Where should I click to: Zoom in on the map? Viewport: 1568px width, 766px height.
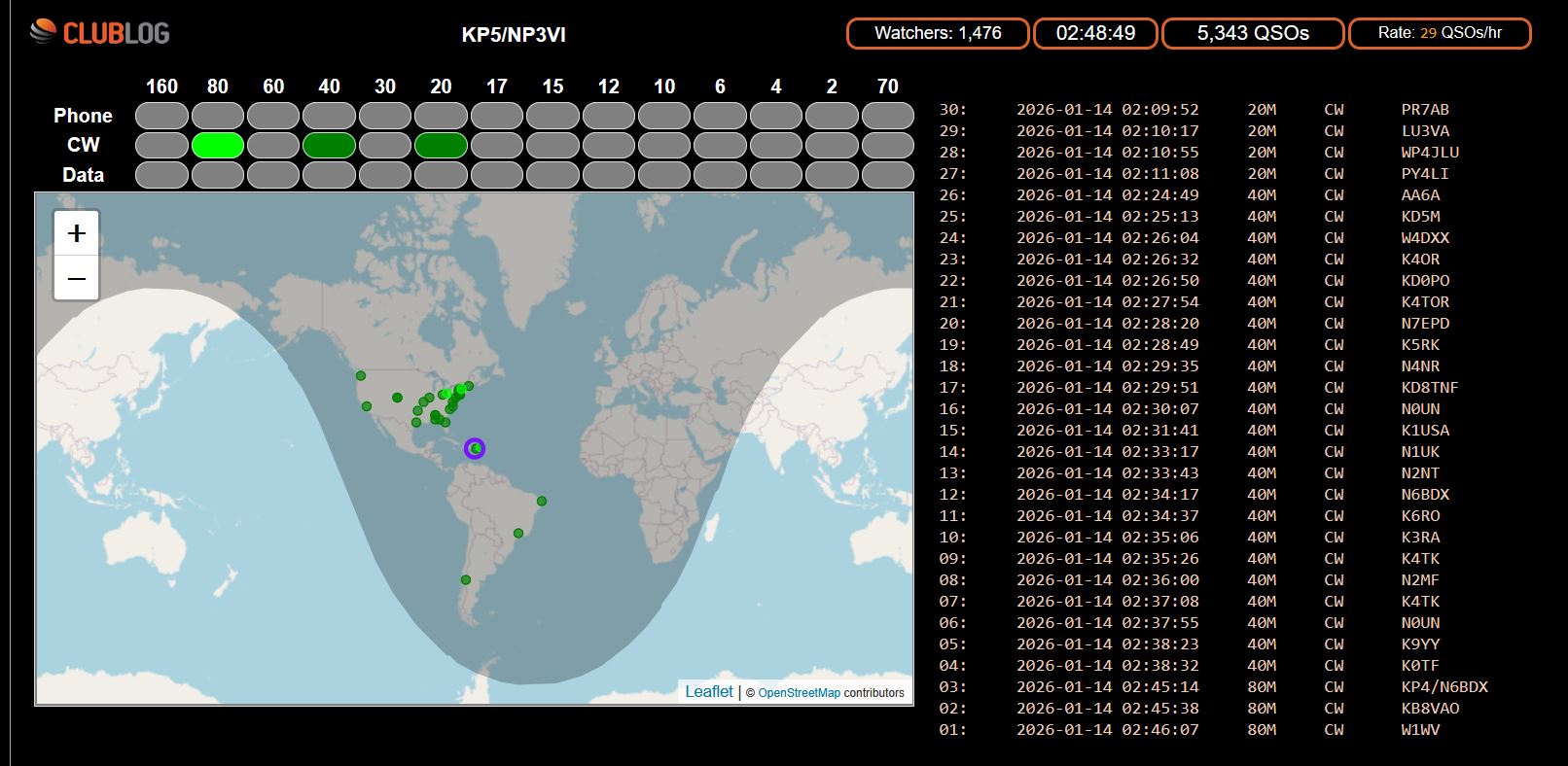(x=77, y=233)
